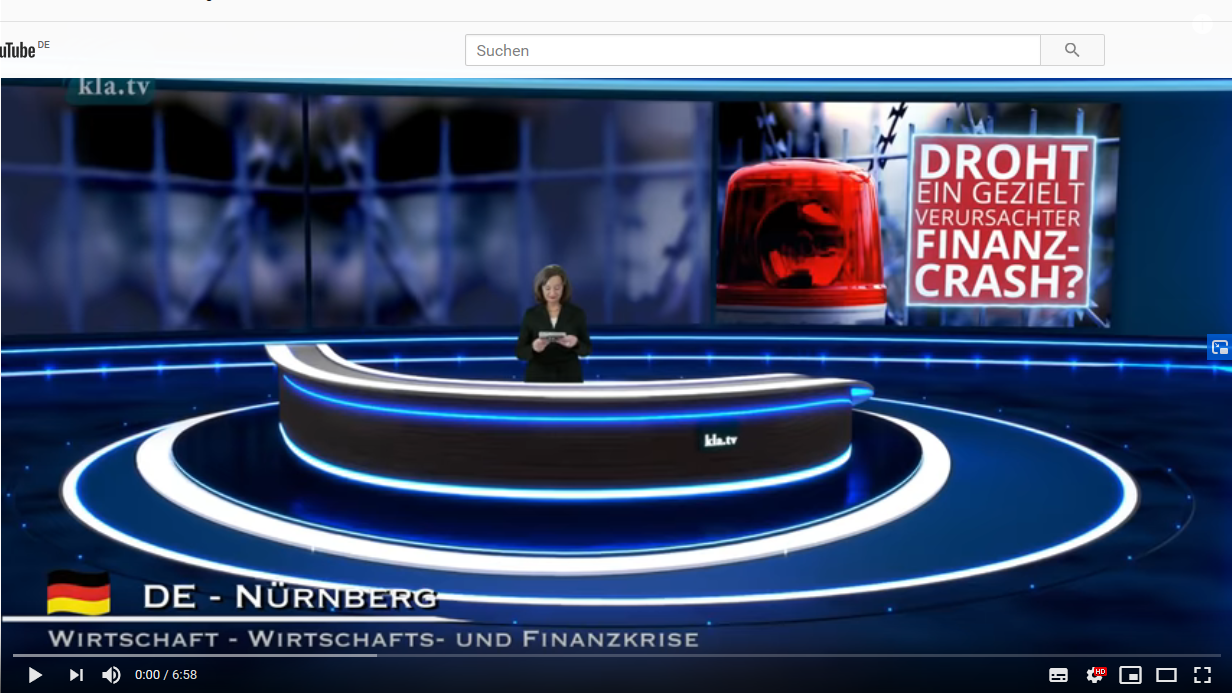The image size is (1232, 693).
Task: Click the kla.tv watermark logo
Action: [x=112, y=88]
